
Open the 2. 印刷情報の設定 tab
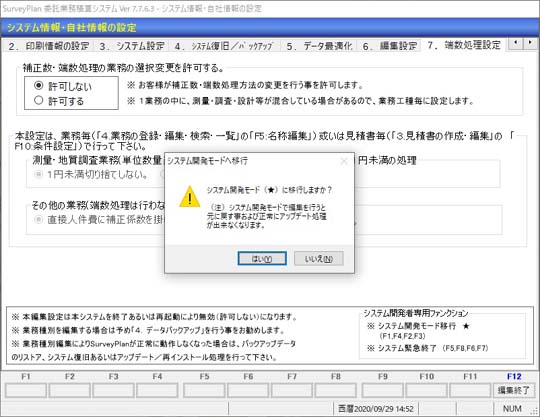click(49, 46)
